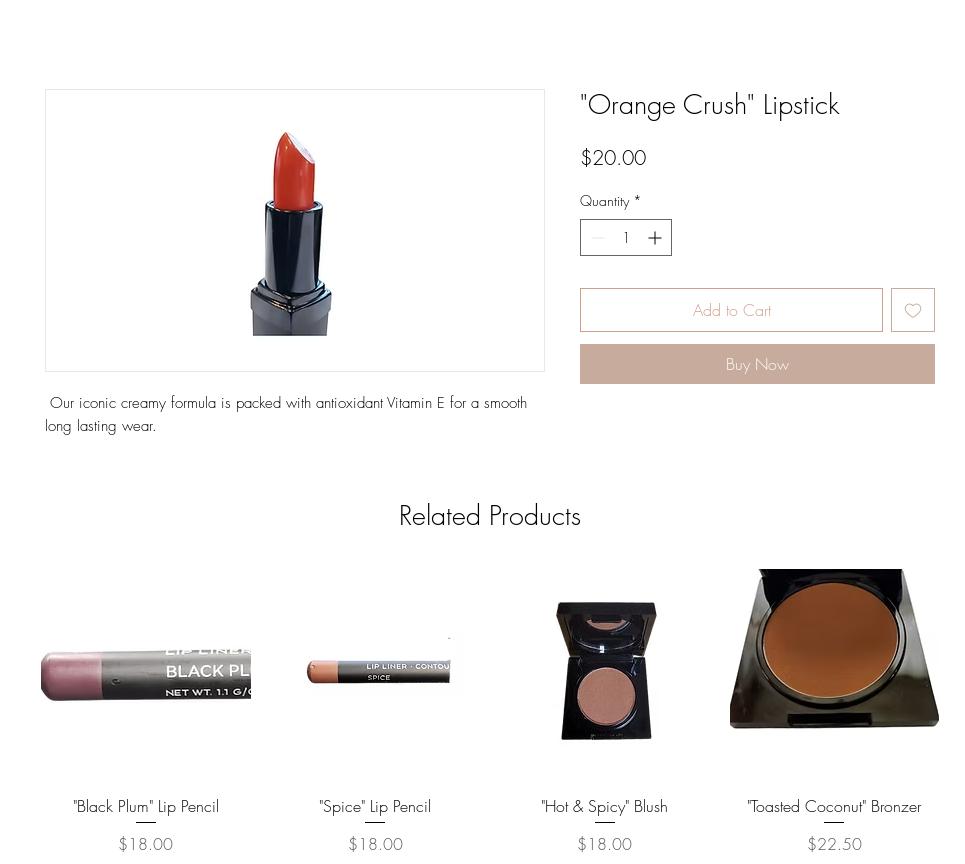Click the Add to Cart button
Screen dimensions: 965x864
tap(731, 310)
